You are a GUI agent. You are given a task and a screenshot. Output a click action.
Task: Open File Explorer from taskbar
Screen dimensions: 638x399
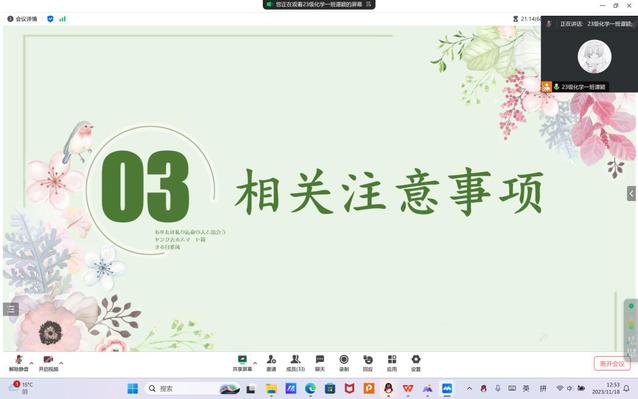[x=271, y=389]
